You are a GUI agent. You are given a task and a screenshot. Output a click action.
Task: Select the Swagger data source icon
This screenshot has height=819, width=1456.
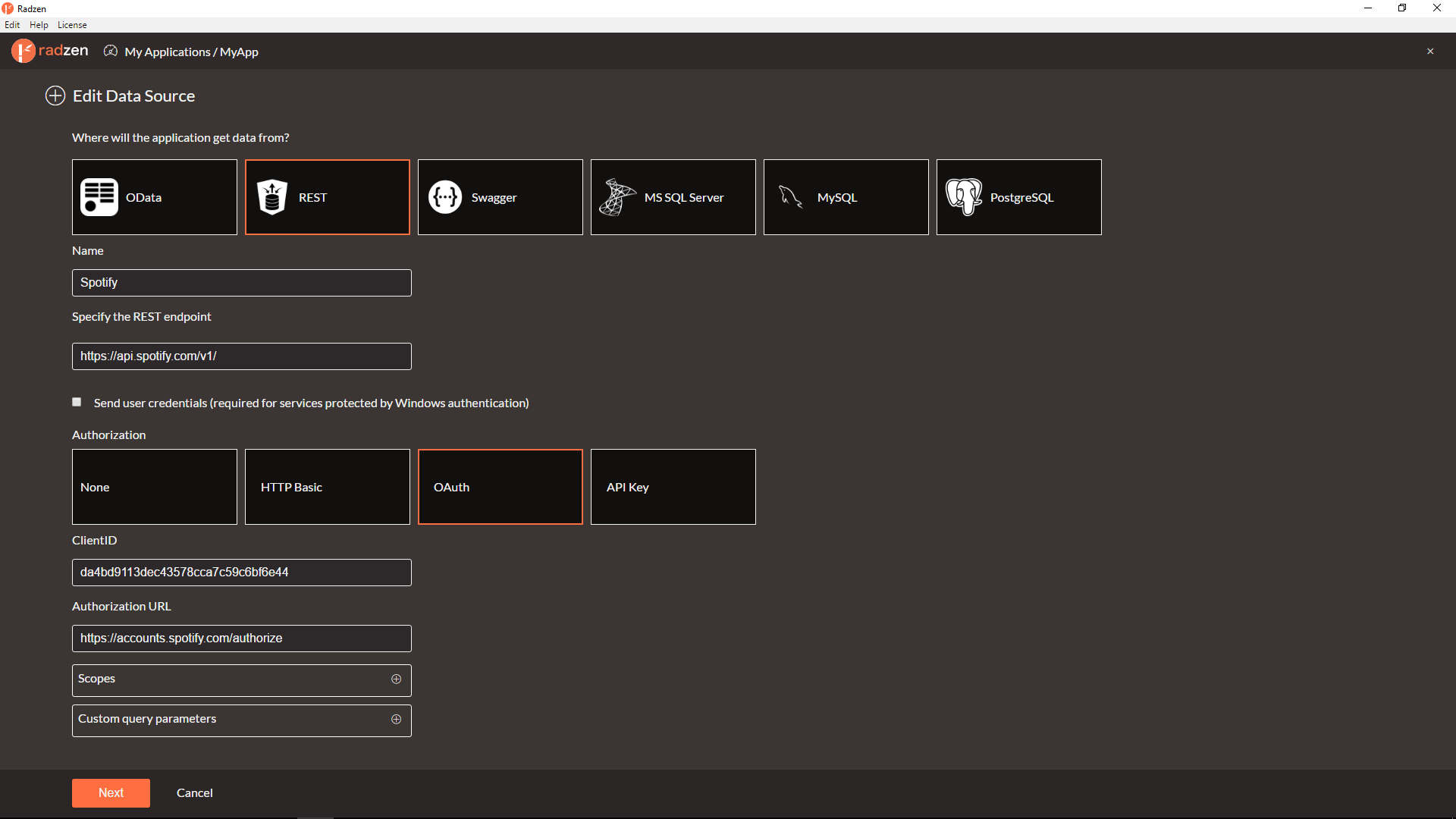tap(445, 197)
